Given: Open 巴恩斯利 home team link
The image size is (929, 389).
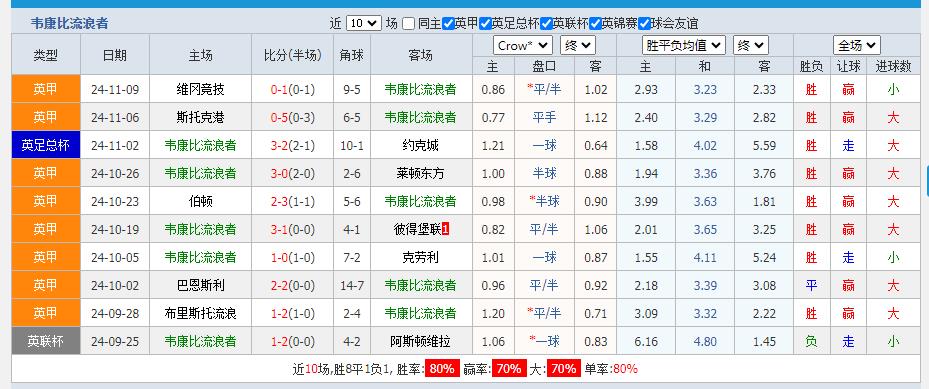Looking at the screenshot, I should (x=200, y=285).
